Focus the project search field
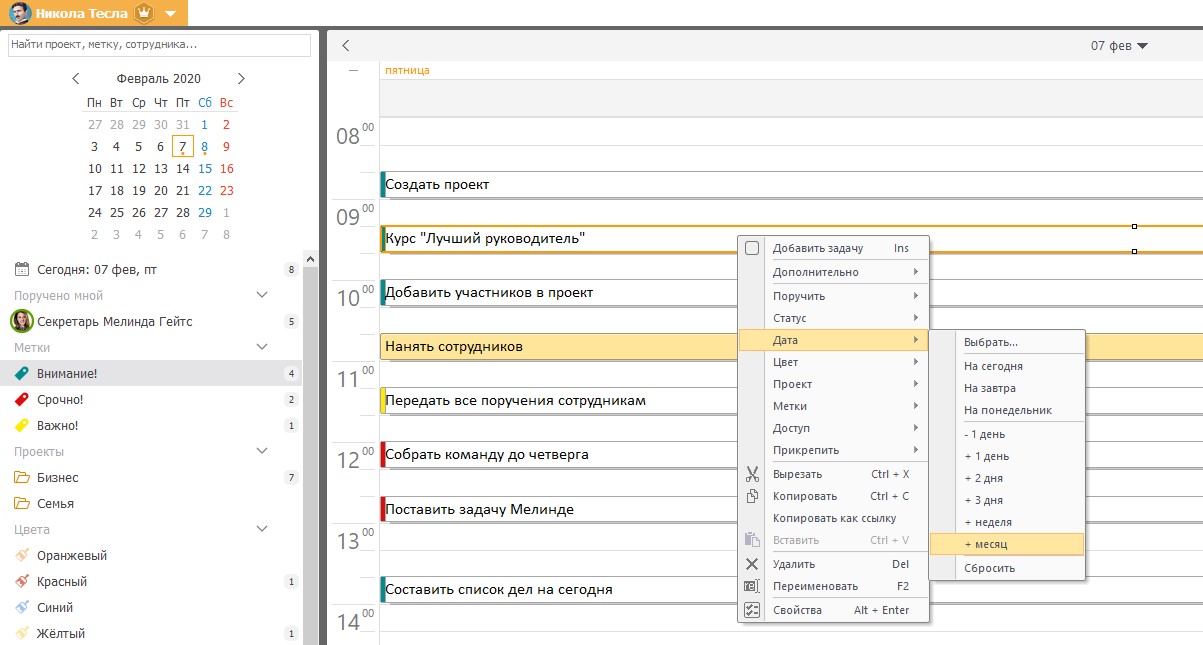Screen dimensions: 1203x645 click(160, 45)
